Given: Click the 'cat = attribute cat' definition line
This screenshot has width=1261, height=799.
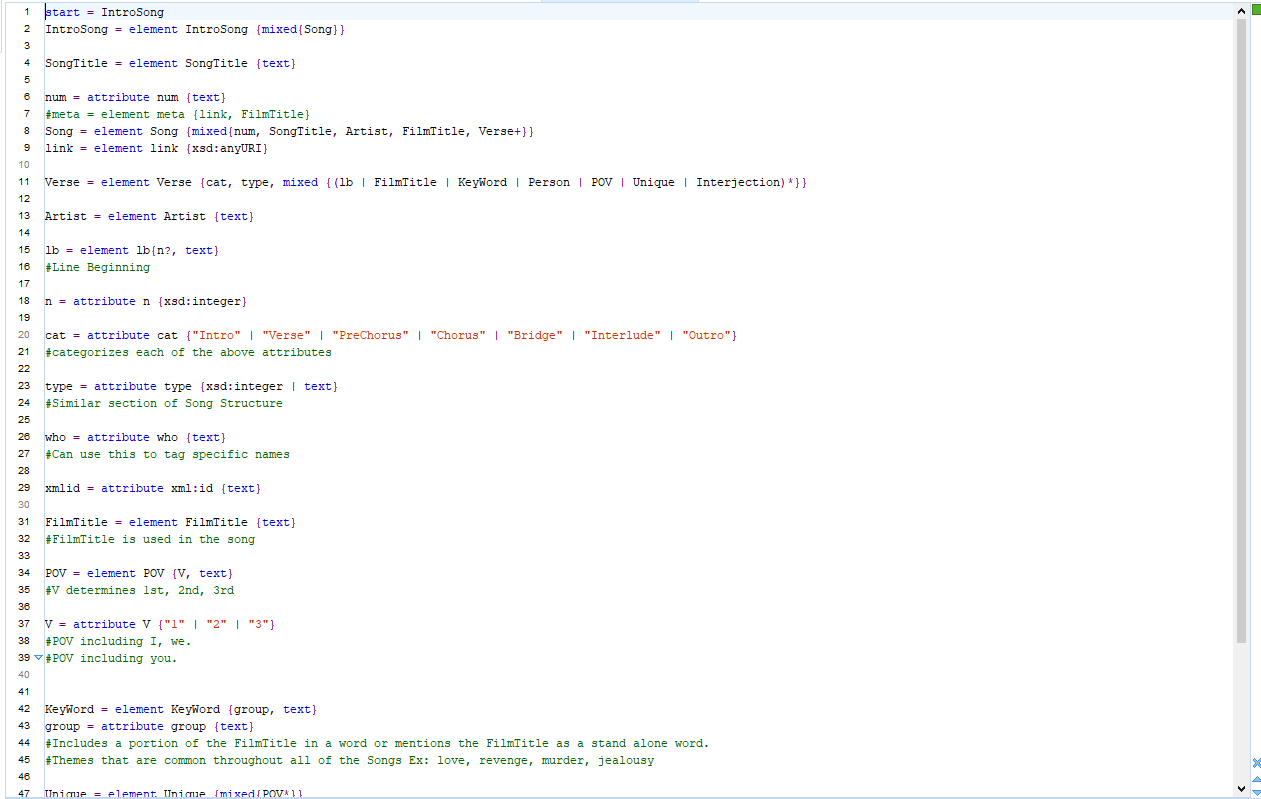Looking at the screenshot, I should coord(391,335).
